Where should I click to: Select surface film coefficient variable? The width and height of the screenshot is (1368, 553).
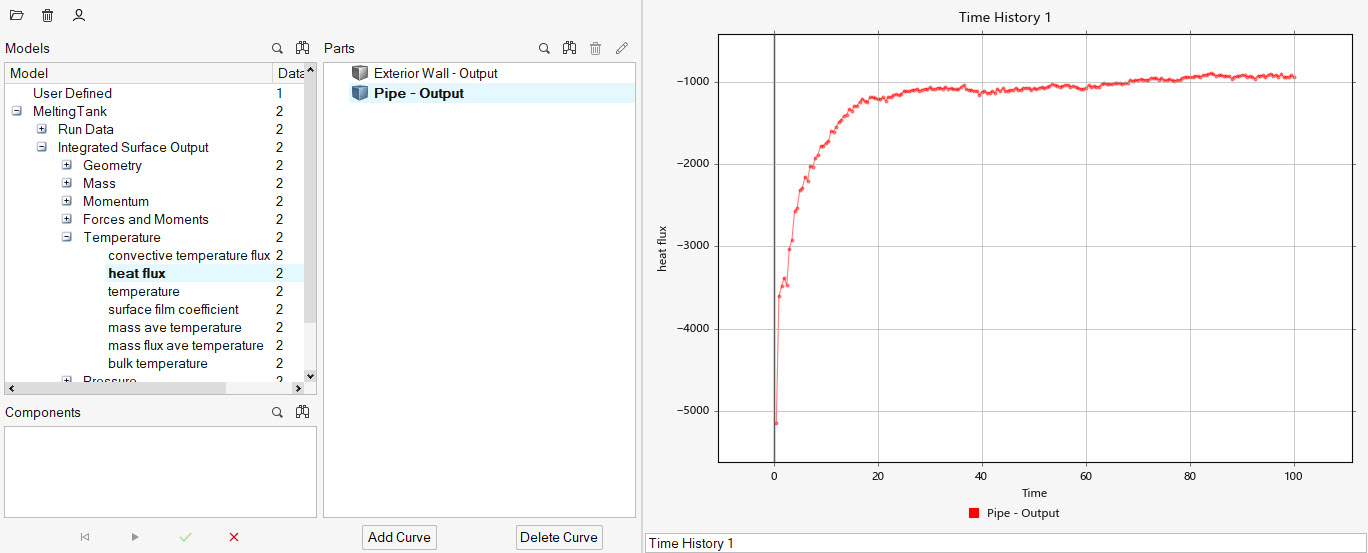tap(173, 309)
